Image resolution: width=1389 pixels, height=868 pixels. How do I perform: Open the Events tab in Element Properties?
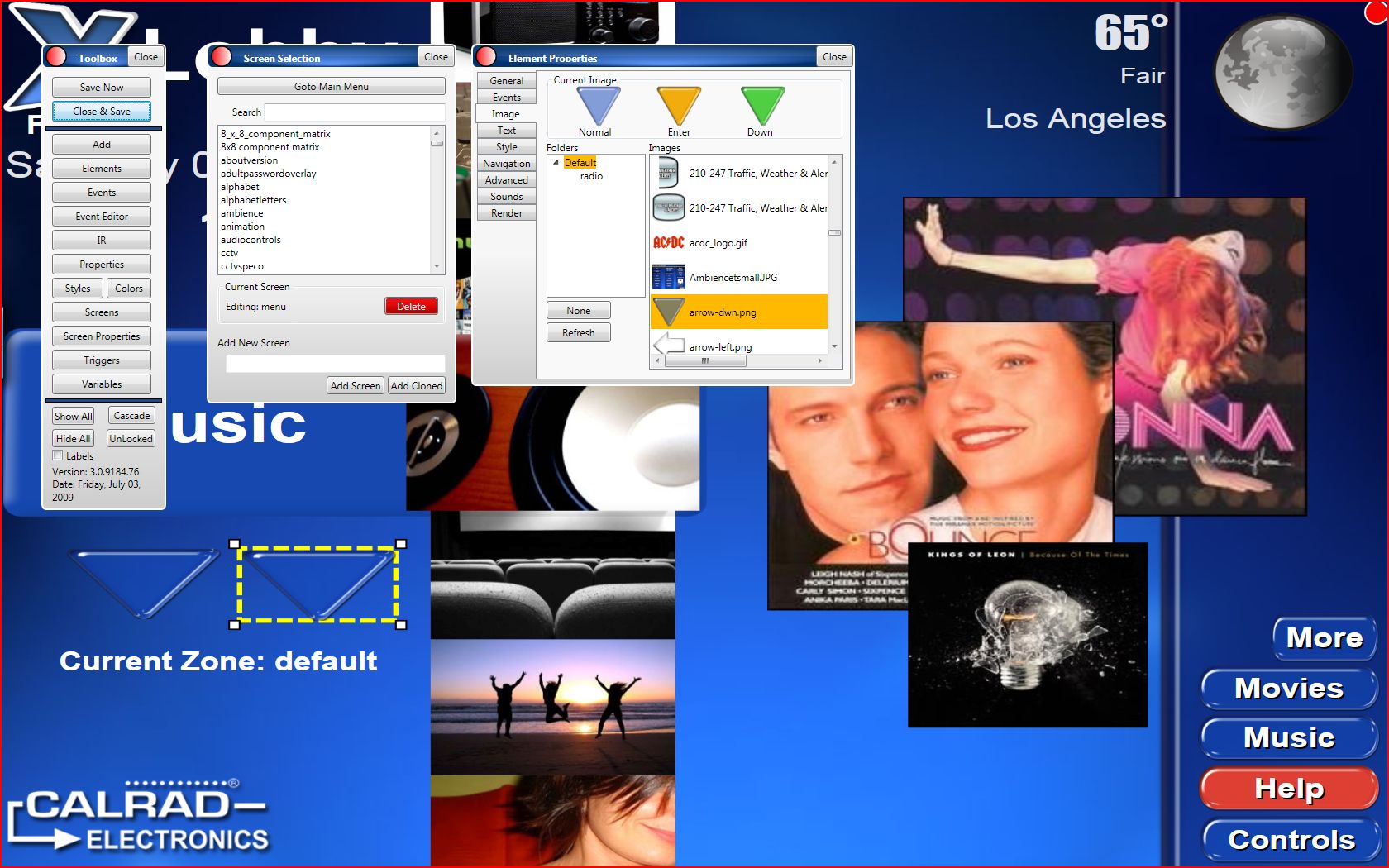[507, 98]
